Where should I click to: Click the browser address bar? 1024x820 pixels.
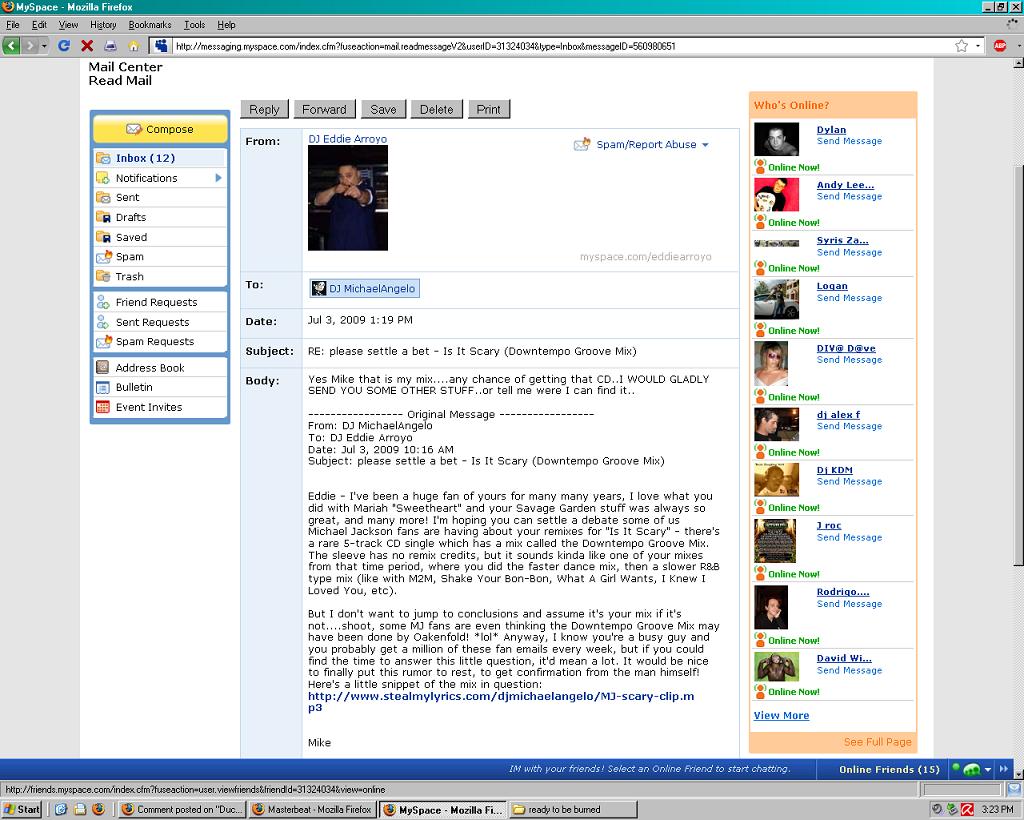coord(562,46)
